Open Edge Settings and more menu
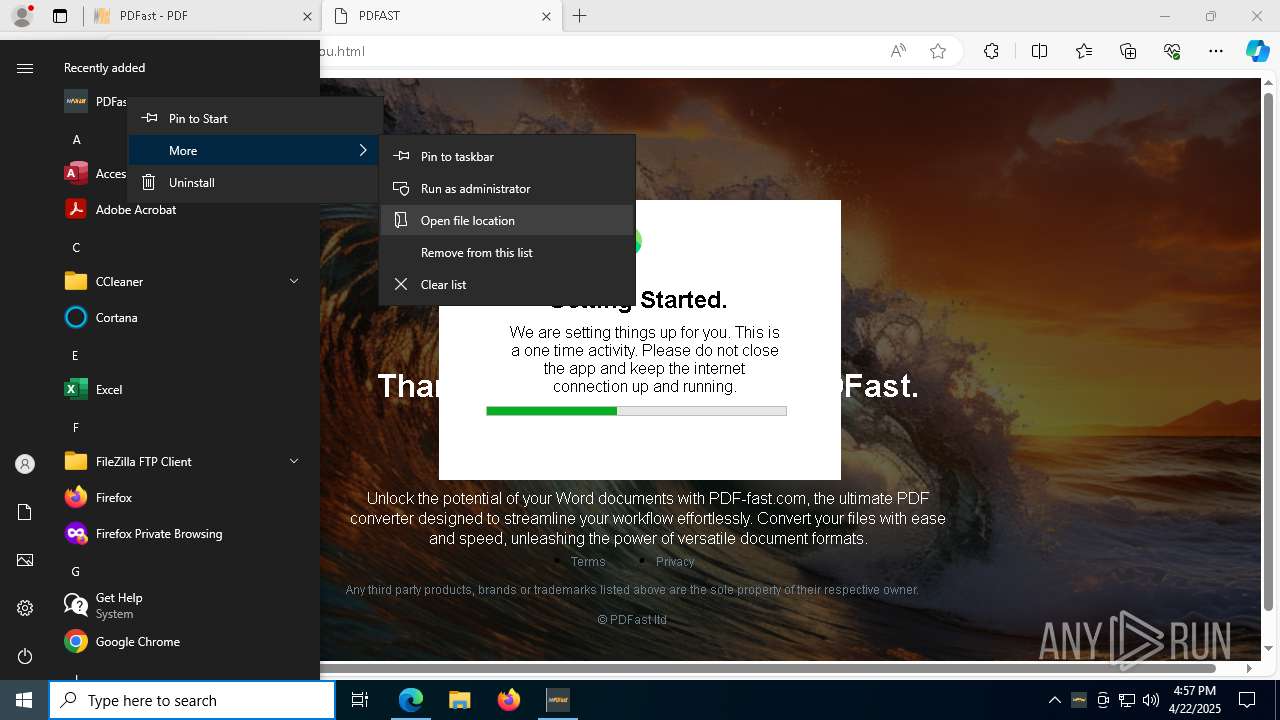The image size is (1280, 720). (x=1216, y=51)
